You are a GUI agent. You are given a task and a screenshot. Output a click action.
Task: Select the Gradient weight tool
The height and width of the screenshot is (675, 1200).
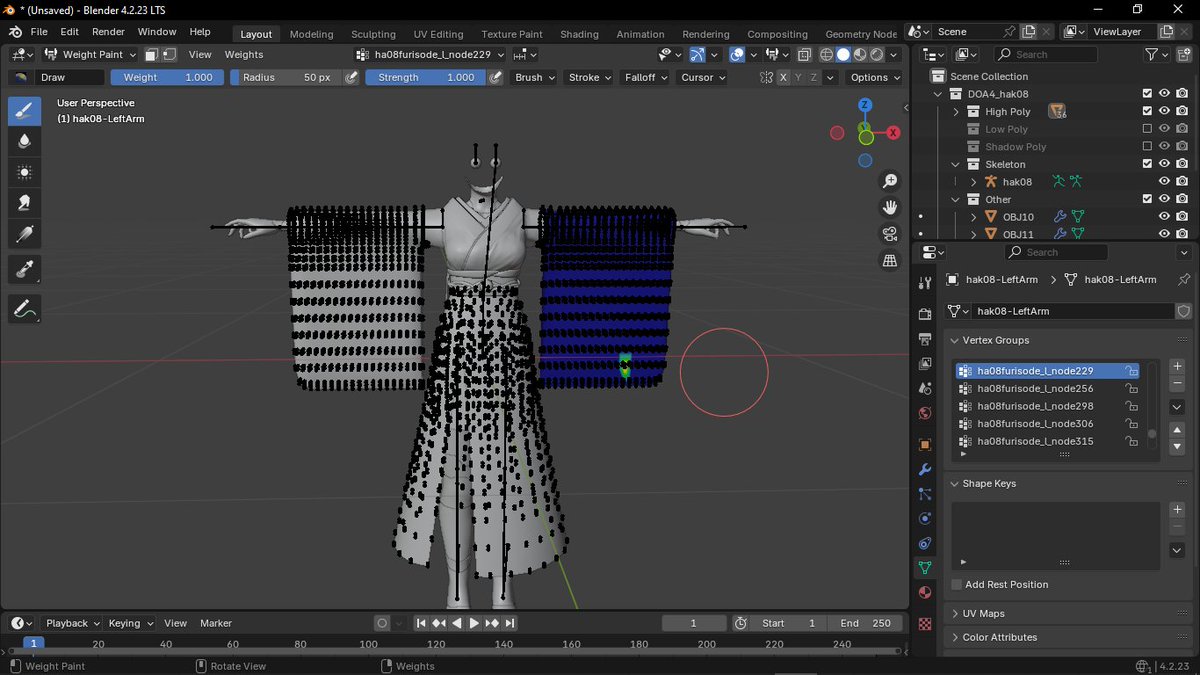click(25, 234)
